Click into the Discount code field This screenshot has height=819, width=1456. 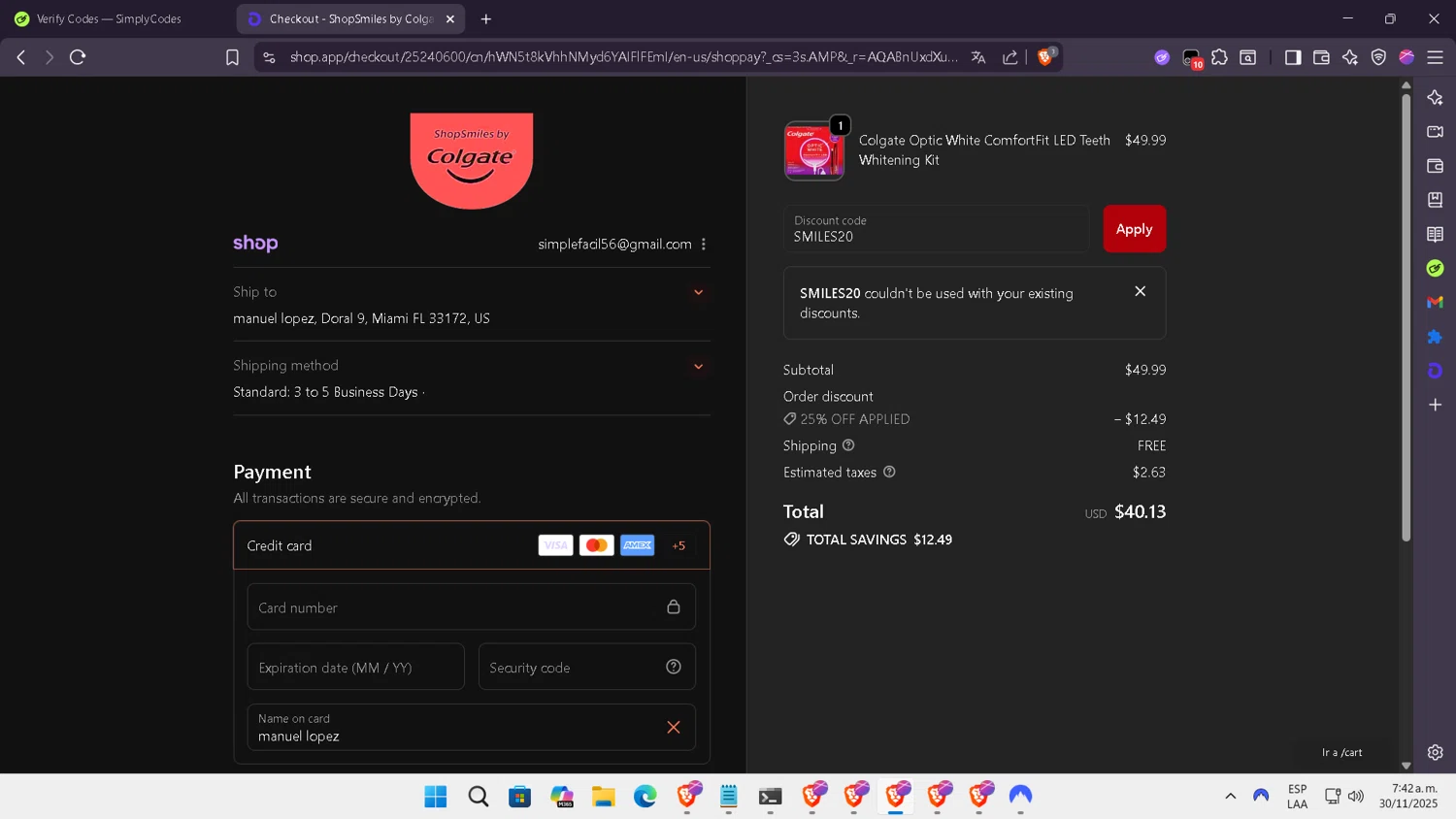pyautogui.click(x=936, y=229)
